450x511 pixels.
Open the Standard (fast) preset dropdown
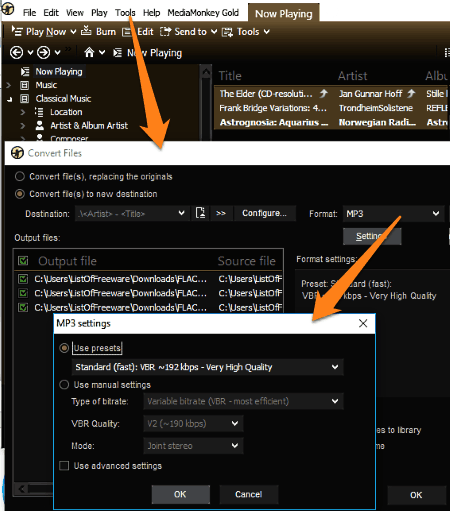coord(207,367)
